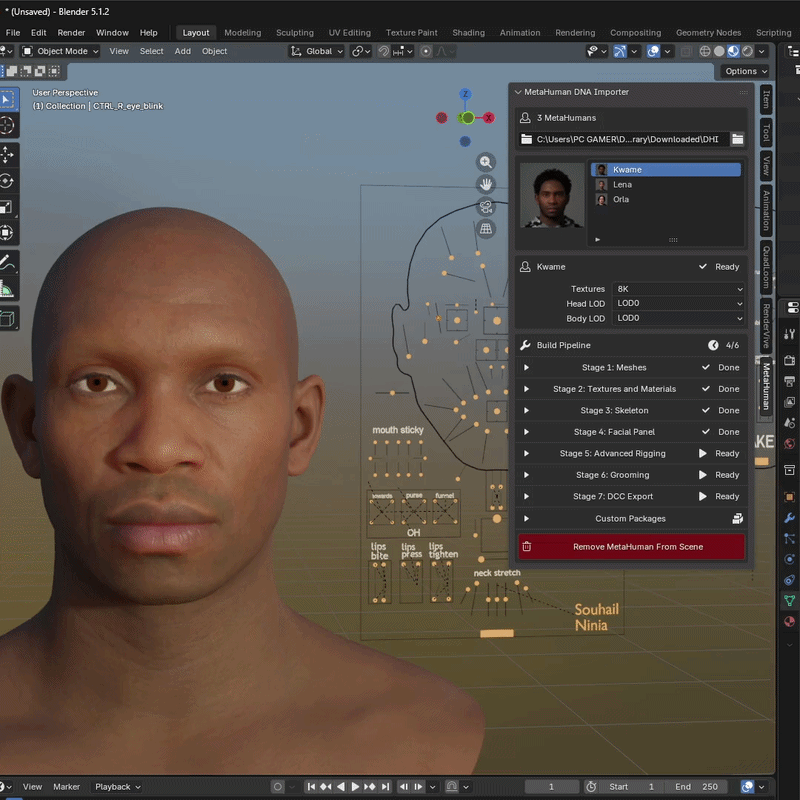Select the Move tool in the toolbar
The height and width of the screenshot is (800, 800).
[x=7, y=155]
